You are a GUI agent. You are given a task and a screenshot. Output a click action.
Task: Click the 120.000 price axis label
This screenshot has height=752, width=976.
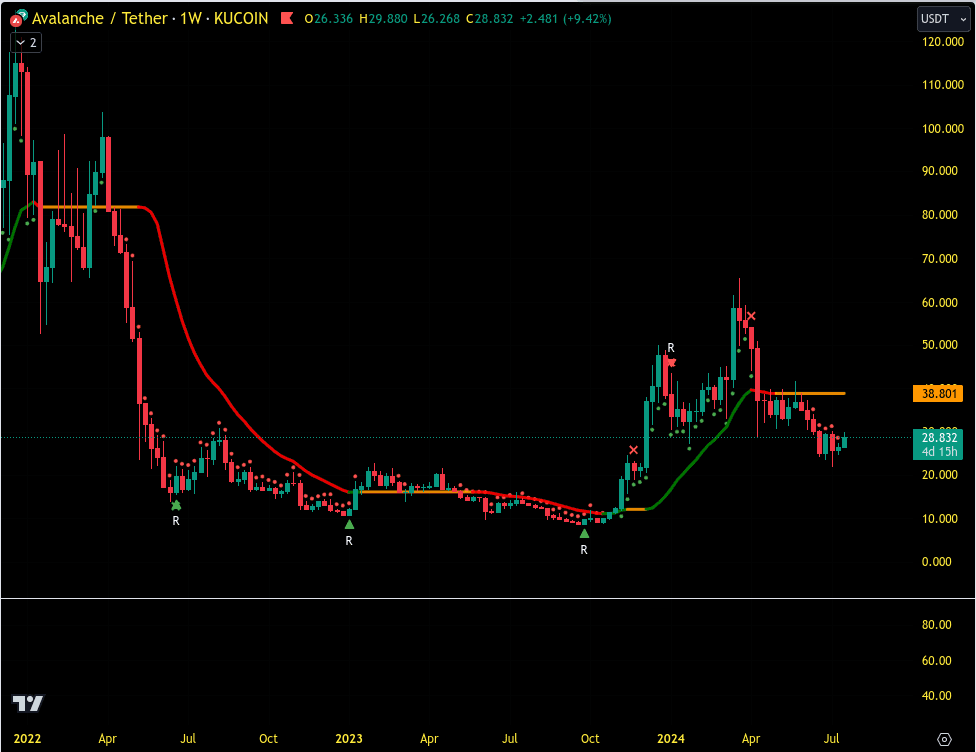[942, 42]
